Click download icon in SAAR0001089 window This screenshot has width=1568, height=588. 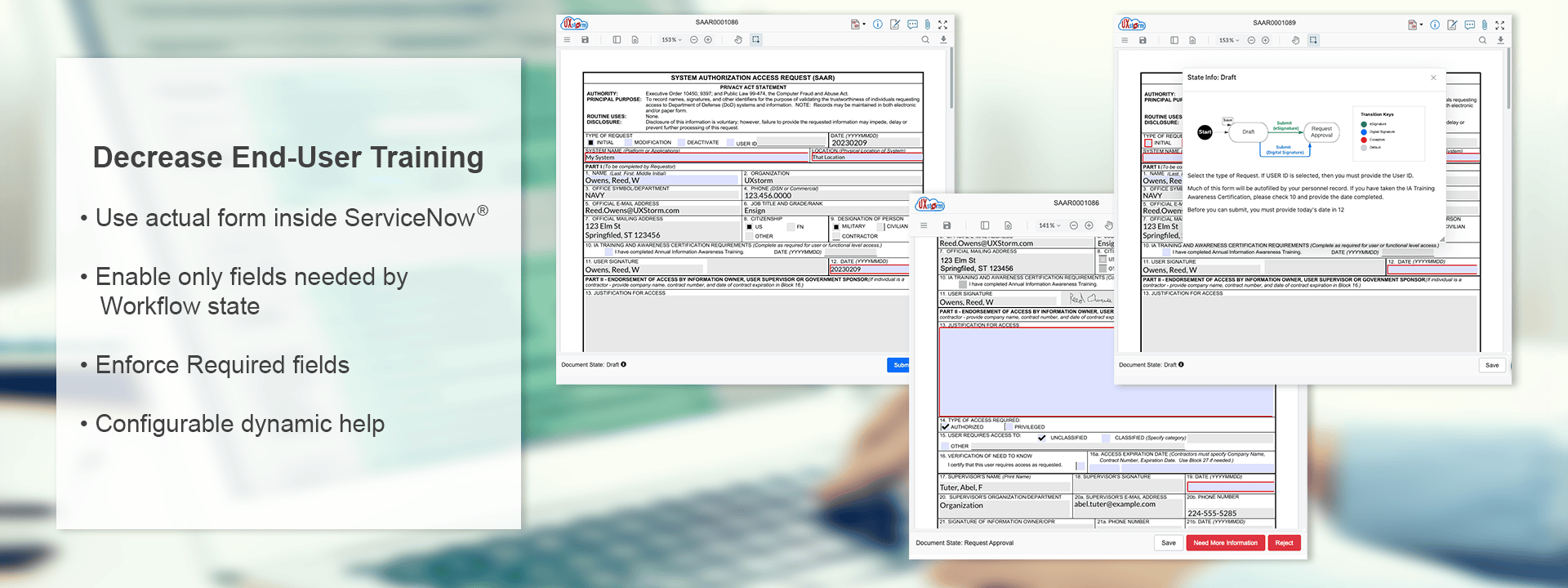1500,40
